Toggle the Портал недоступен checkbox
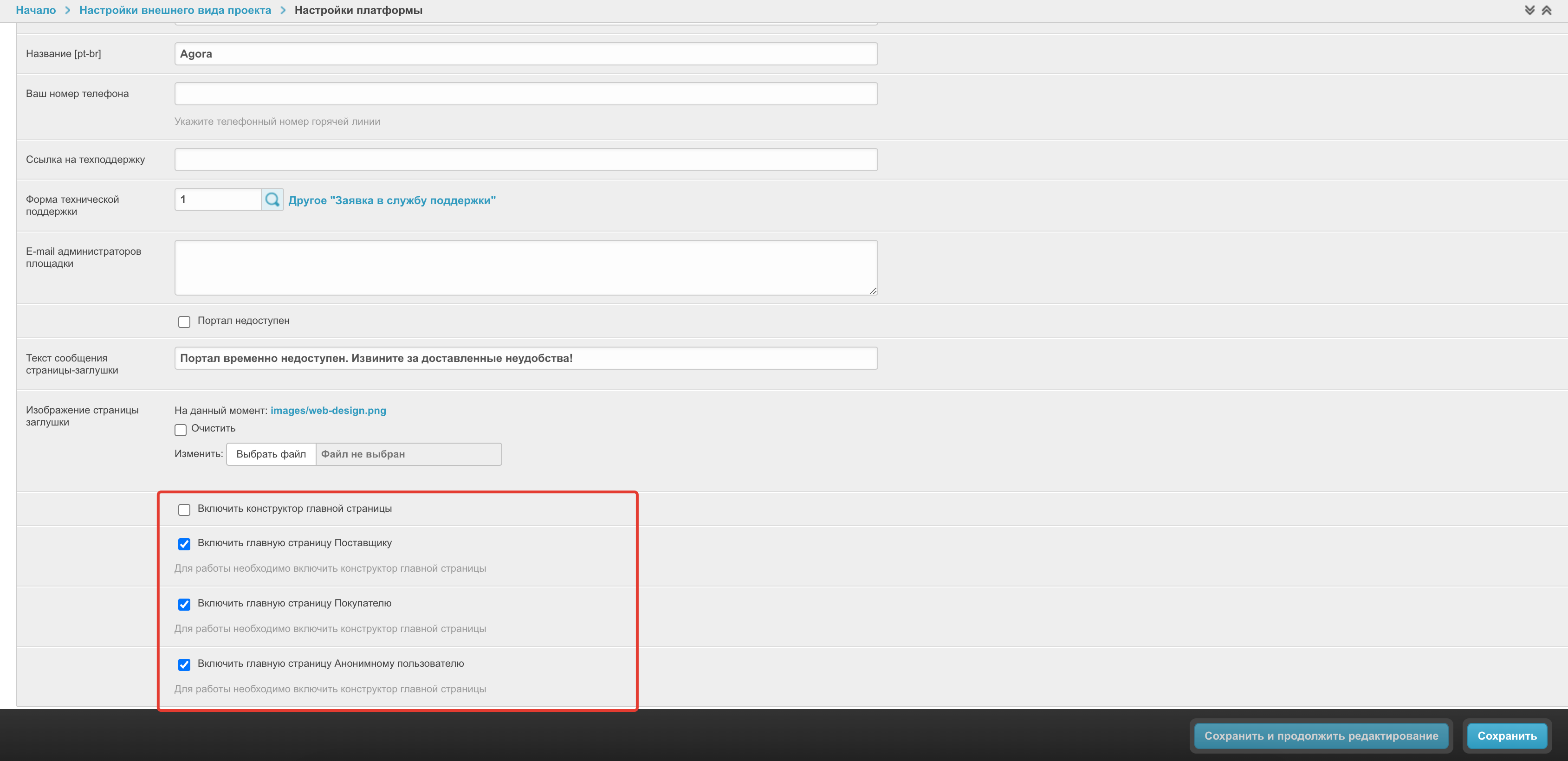The image size is (1568, 761). coord(184,321)
